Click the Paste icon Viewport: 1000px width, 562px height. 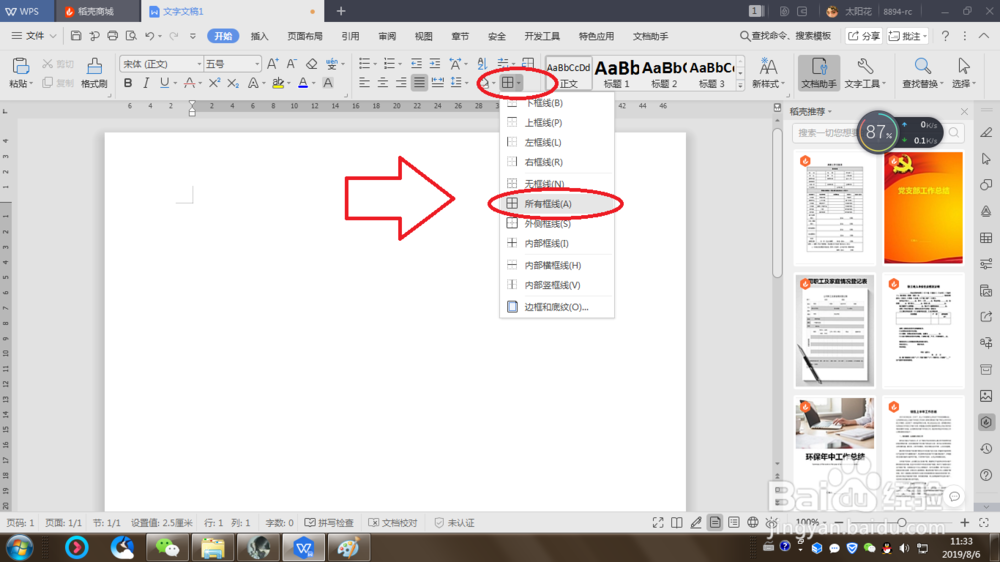[20, 66]
